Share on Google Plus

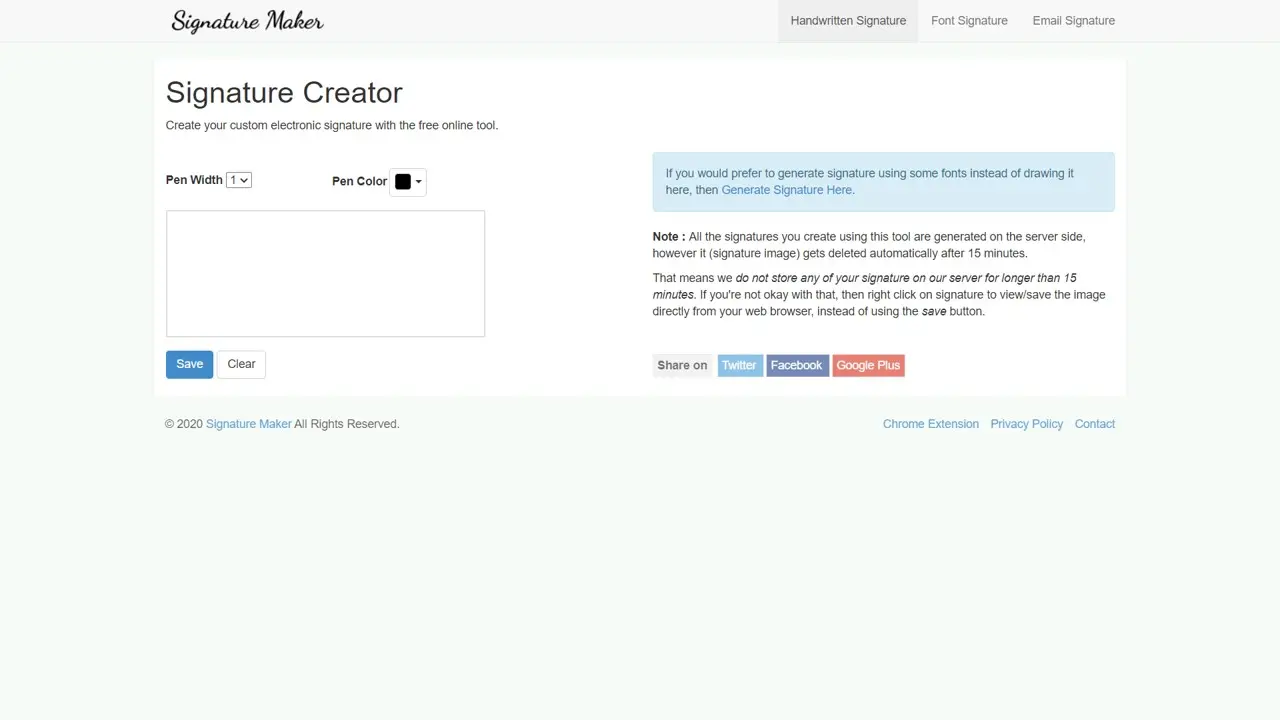pyautogui.click(x=868, y=365)
